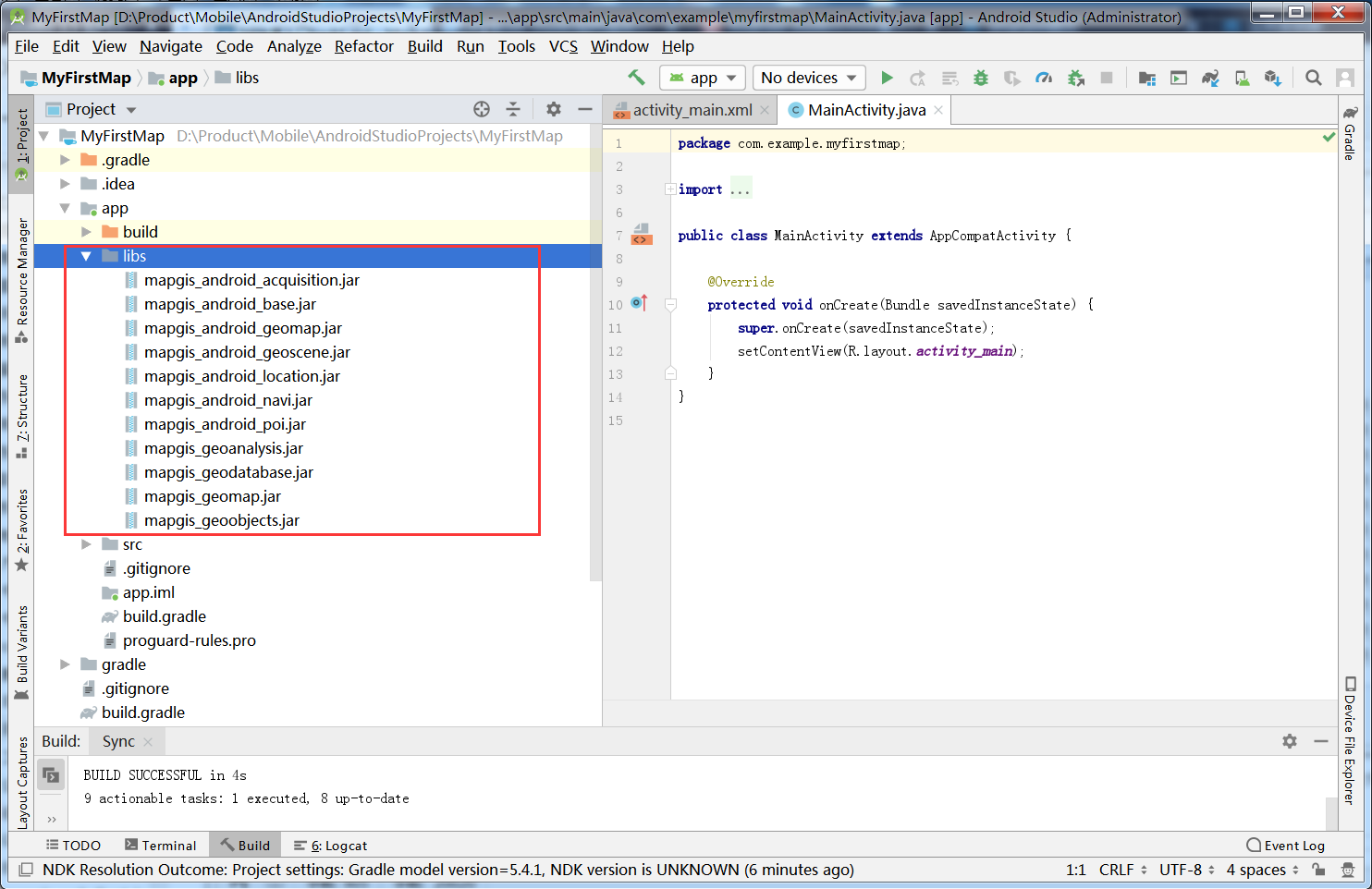Open the VCS menu
Viewport: 1372px width, 889px height.
tap(563, 46)
